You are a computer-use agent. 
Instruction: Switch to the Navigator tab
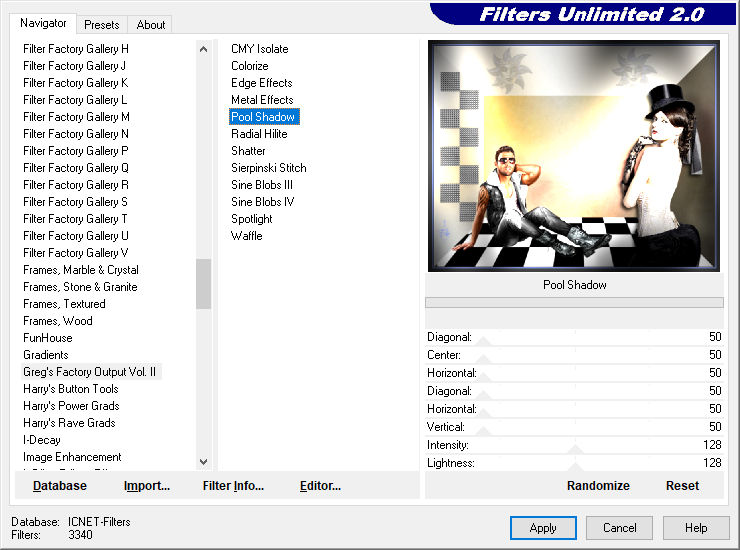[x=43, y=23]
